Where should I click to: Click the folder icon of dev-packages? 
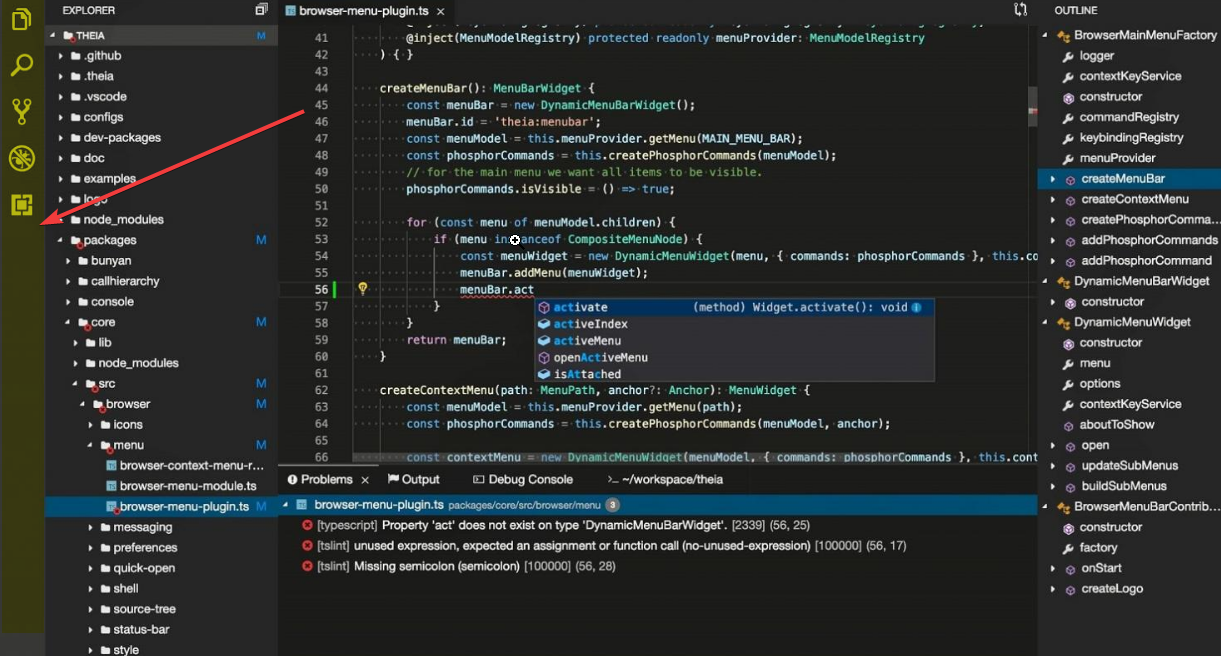[x=75, y=138]
